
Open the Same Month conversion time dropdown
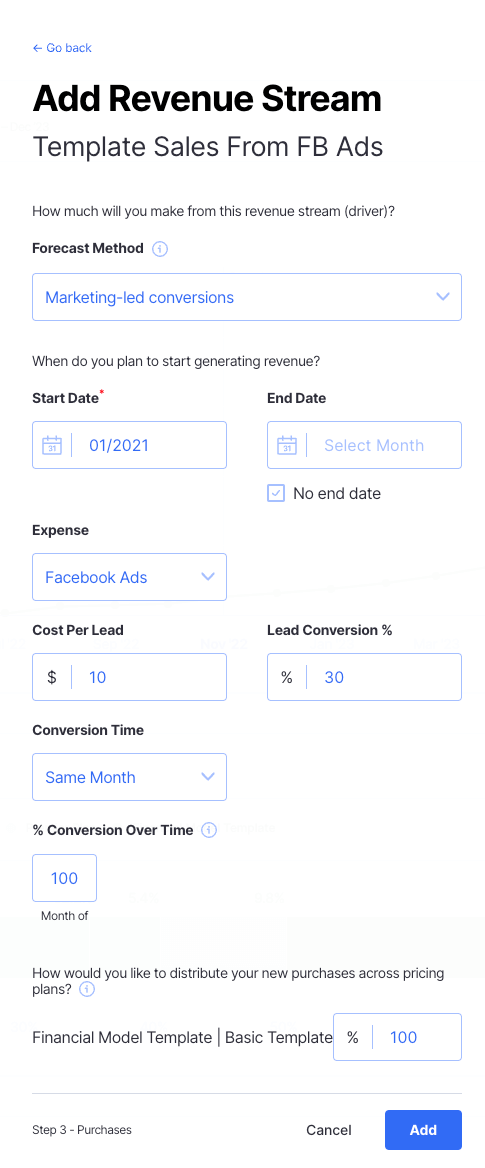coord(130,777)
